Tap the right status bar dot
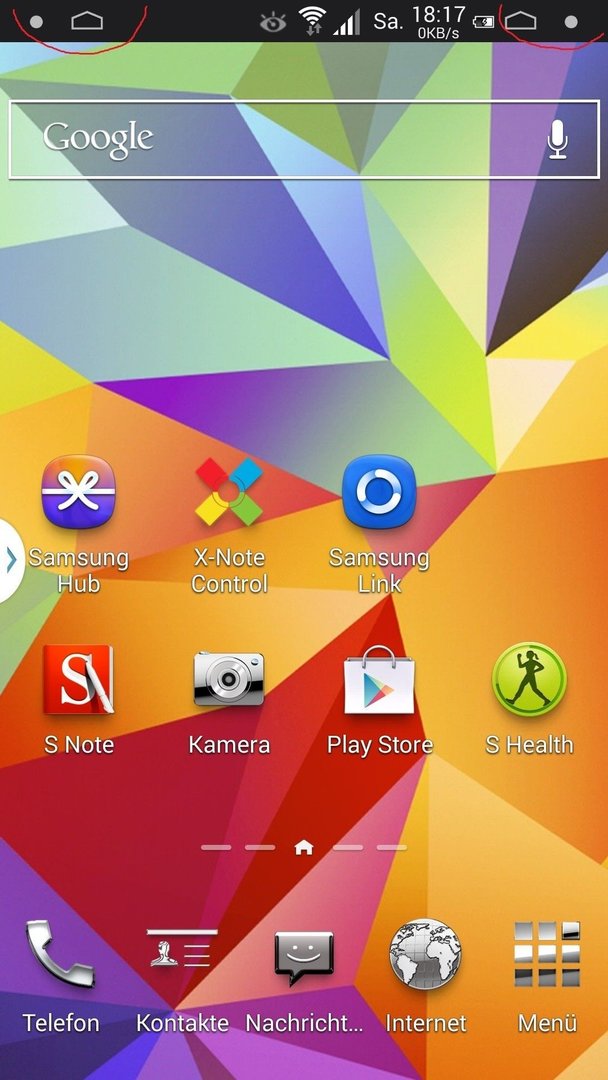 [571, 22]
